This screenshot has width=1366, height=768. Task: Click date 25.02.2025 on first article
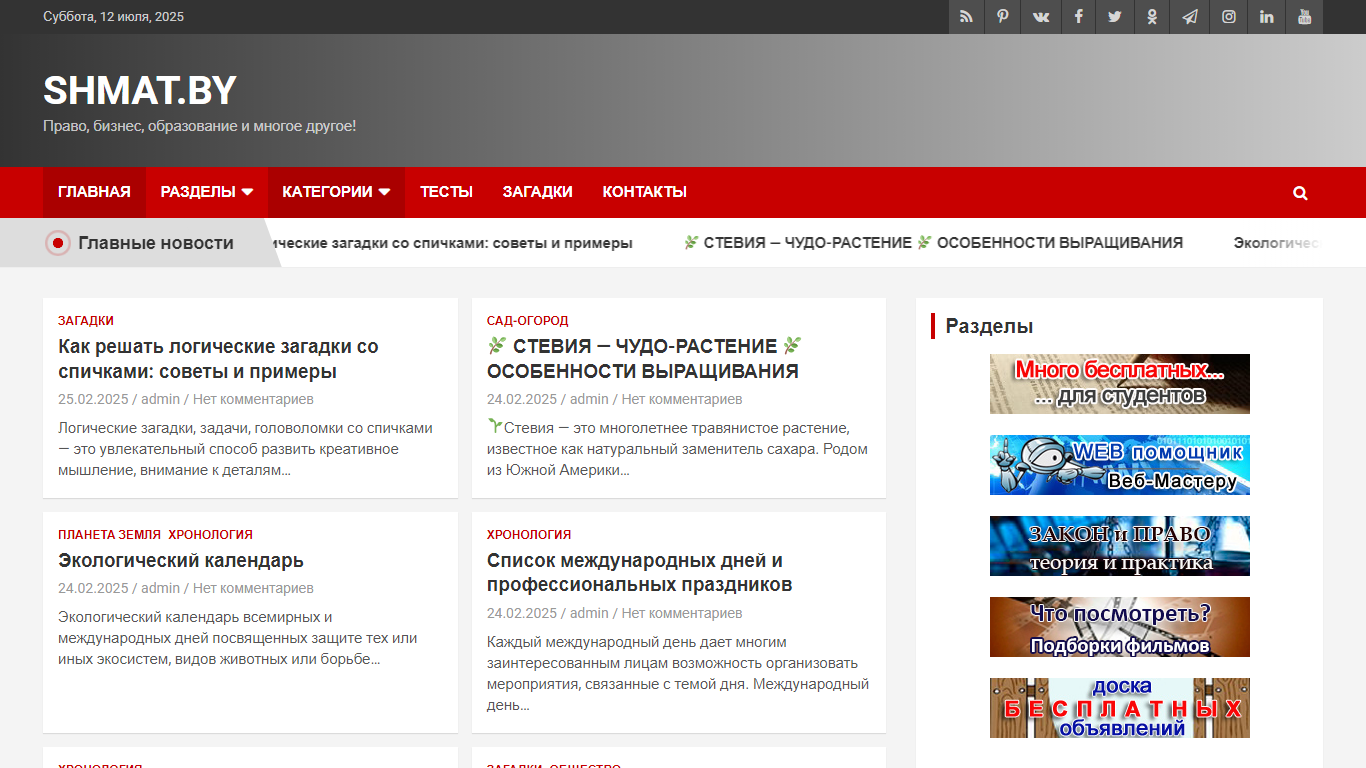93,399
